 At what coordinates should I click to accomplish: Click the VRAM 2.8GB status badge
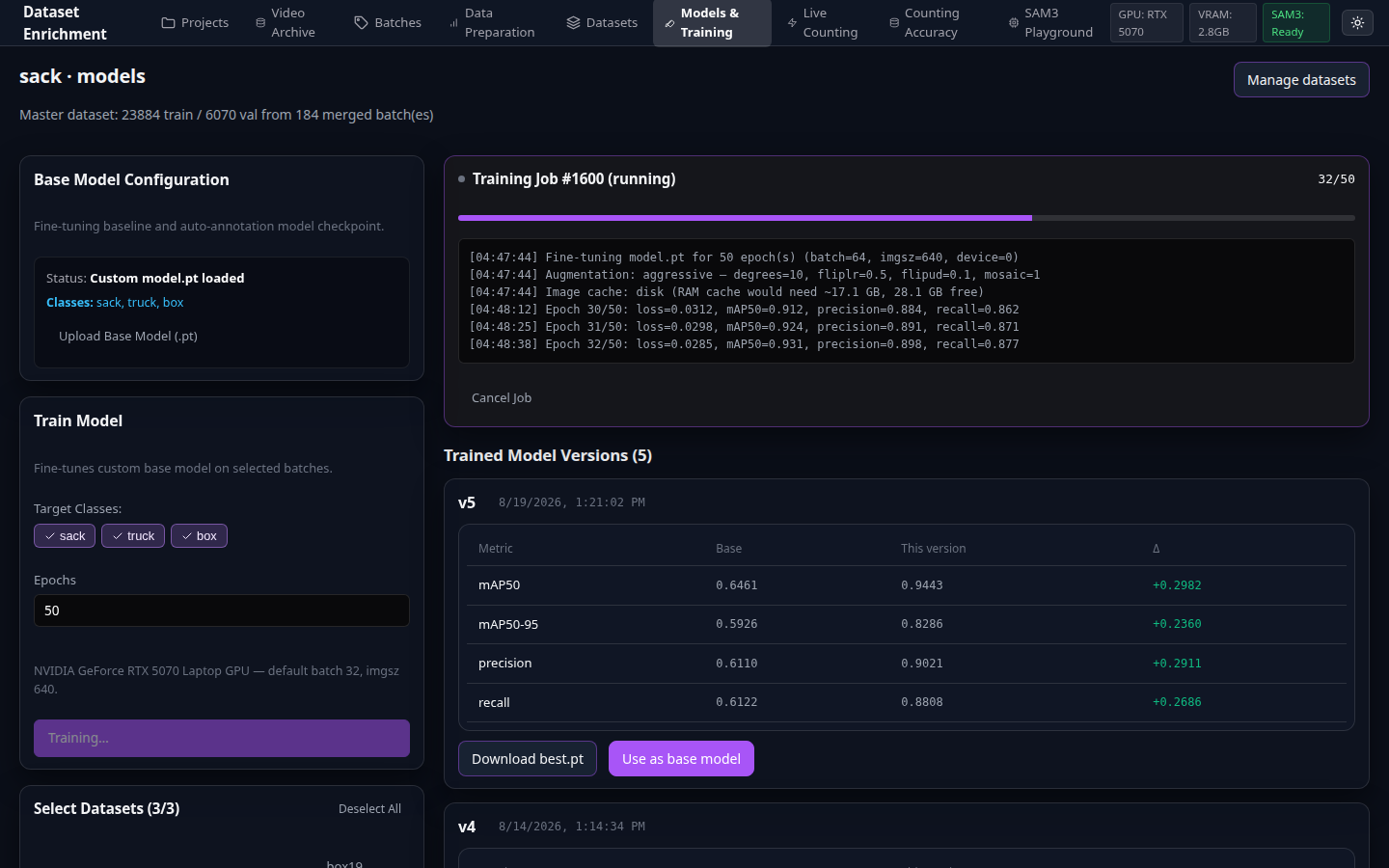[x=1222, y=23]
